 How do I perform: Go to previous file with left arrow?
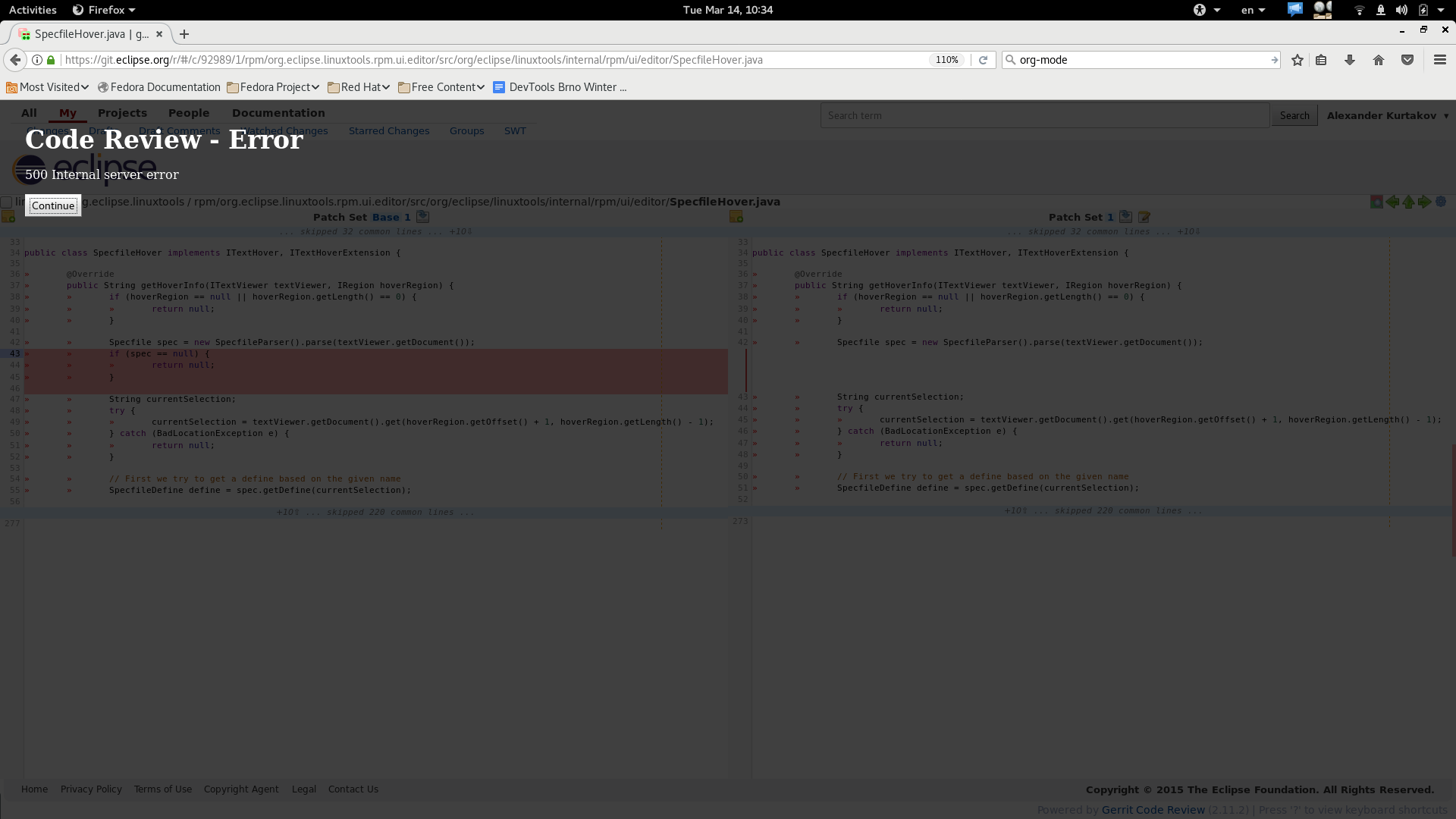click(x=1392, y=202)
